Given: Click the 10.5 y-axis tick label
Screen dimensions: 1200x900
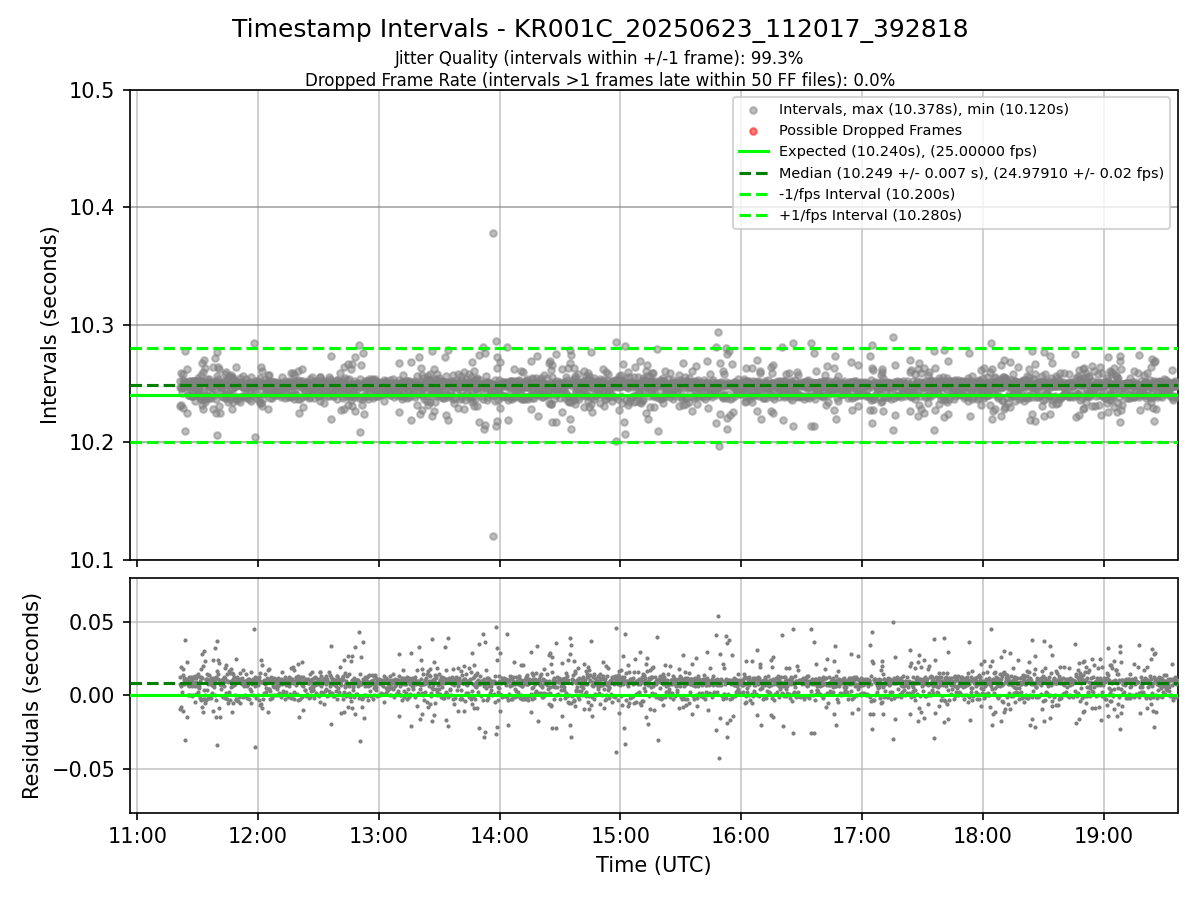Looking at the screenshot, I should point(94,91).
